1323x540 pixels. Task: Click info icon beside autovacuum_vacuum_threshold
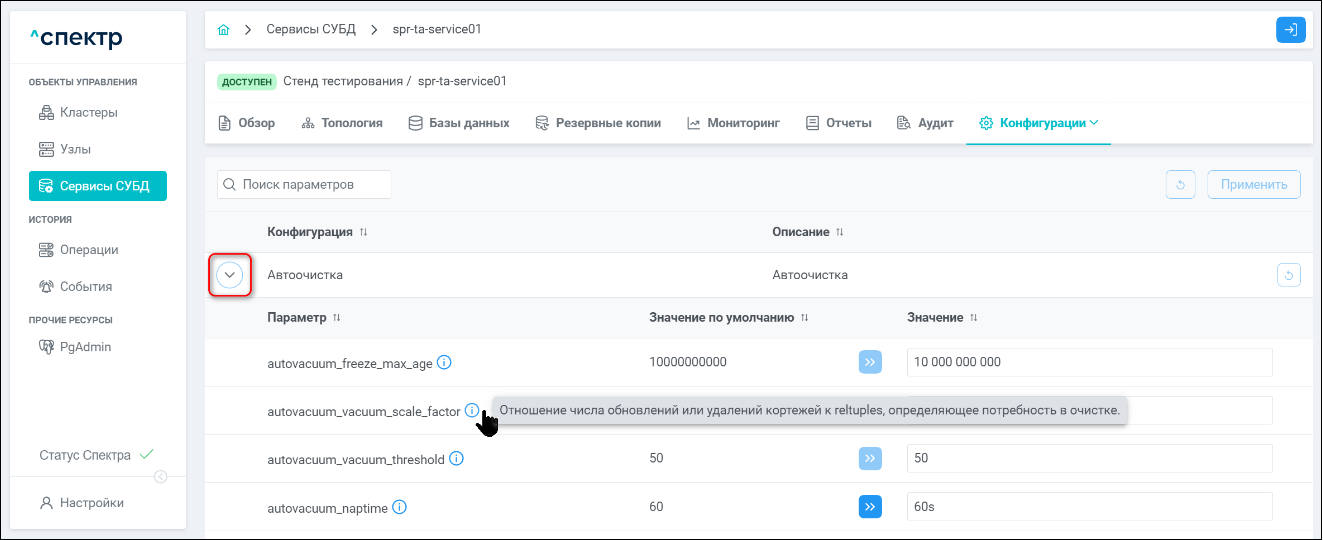click(x=456, y=459)
